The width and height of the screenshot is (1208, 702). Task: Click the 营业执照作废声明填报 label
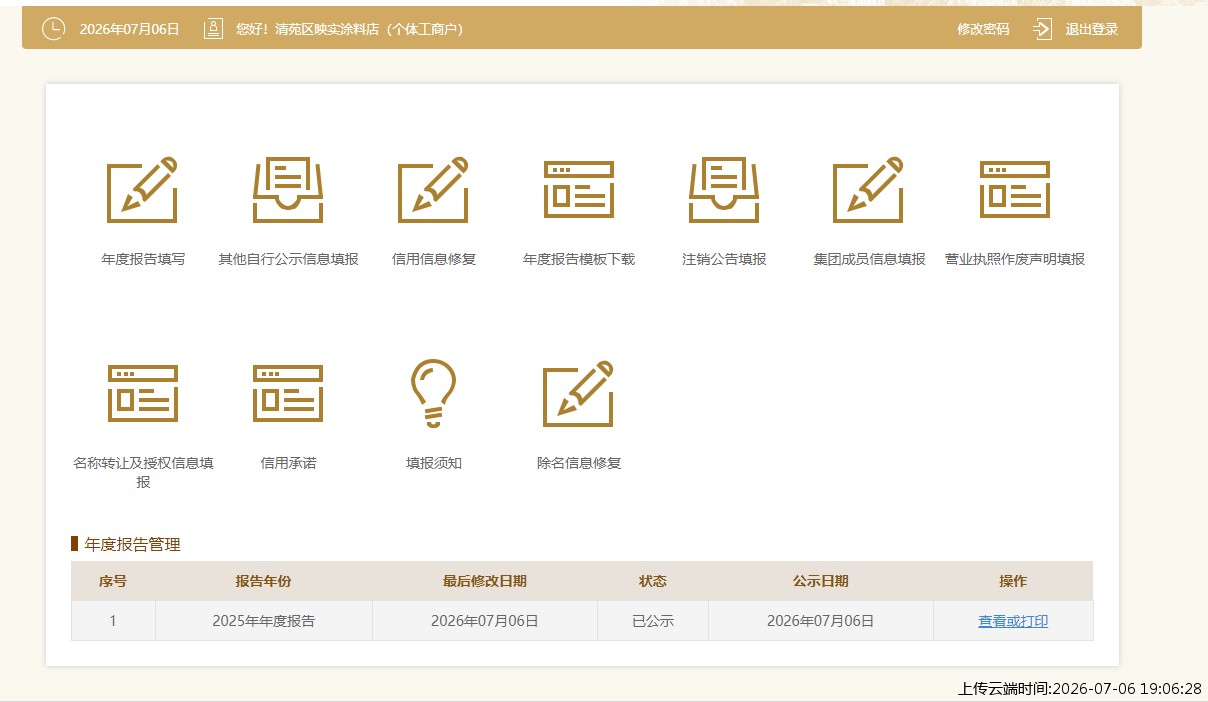tap(1015, 259)
